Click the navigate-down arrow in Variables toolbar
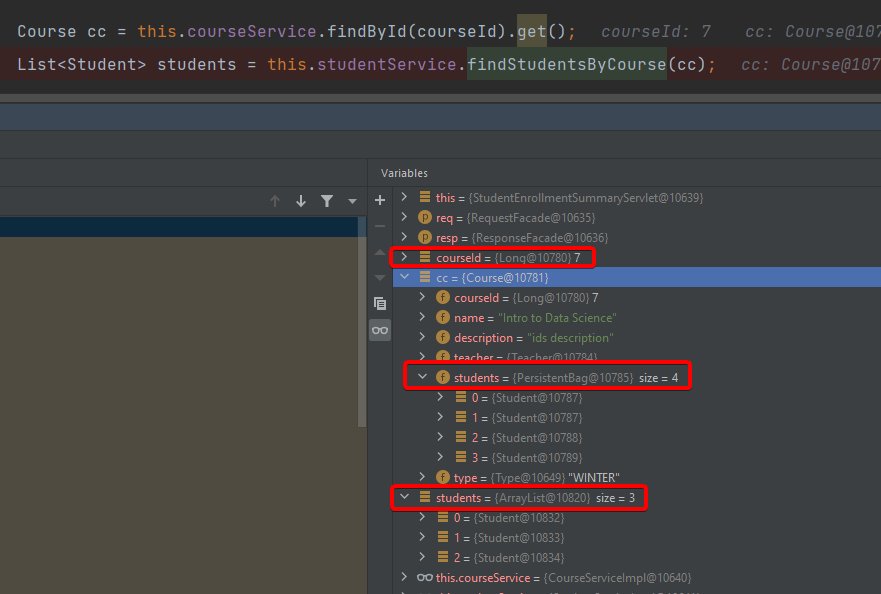The width and height of the screenshot is (881, 594). [301, 201]
